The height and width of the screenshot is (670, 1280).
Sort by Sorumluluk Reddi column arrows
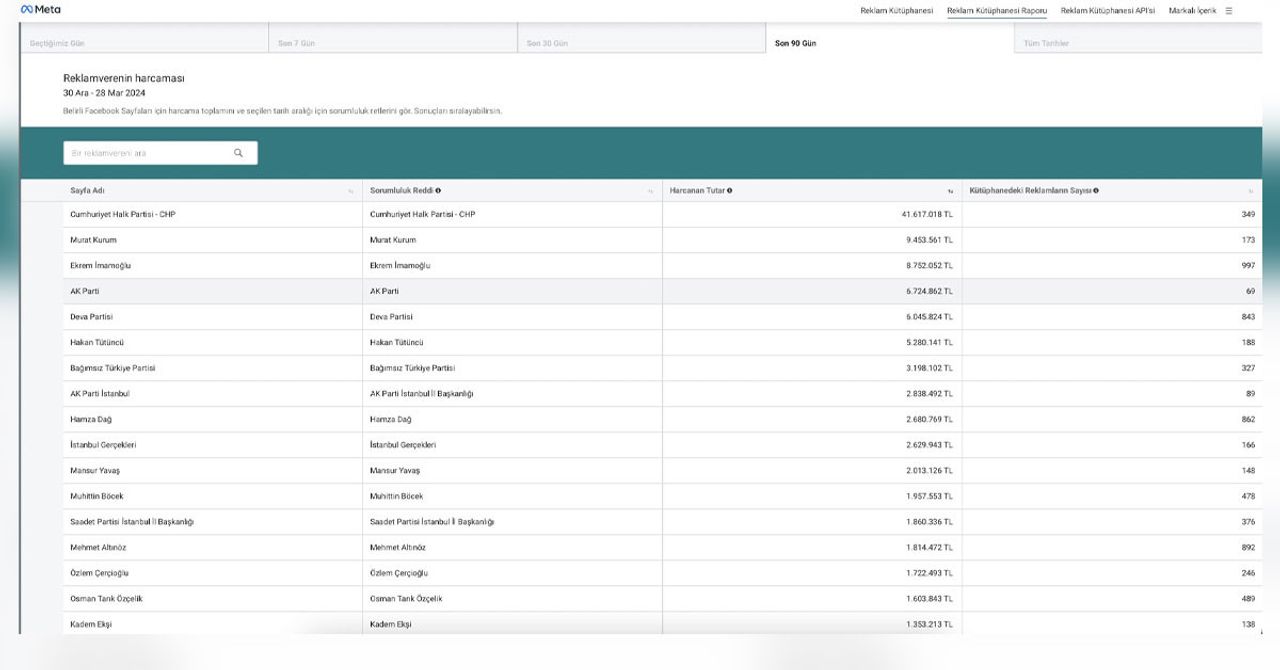click(x=650, y=191)
